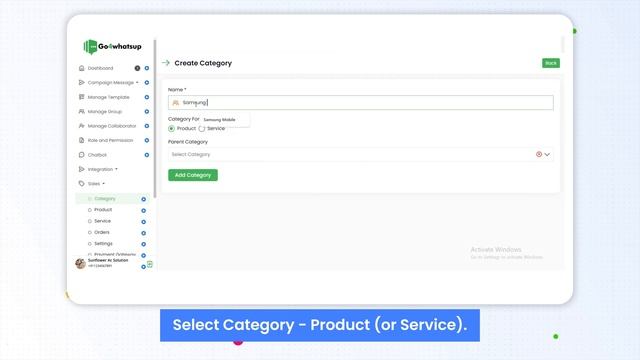Click the icon inside the Name field

[176, 102]
